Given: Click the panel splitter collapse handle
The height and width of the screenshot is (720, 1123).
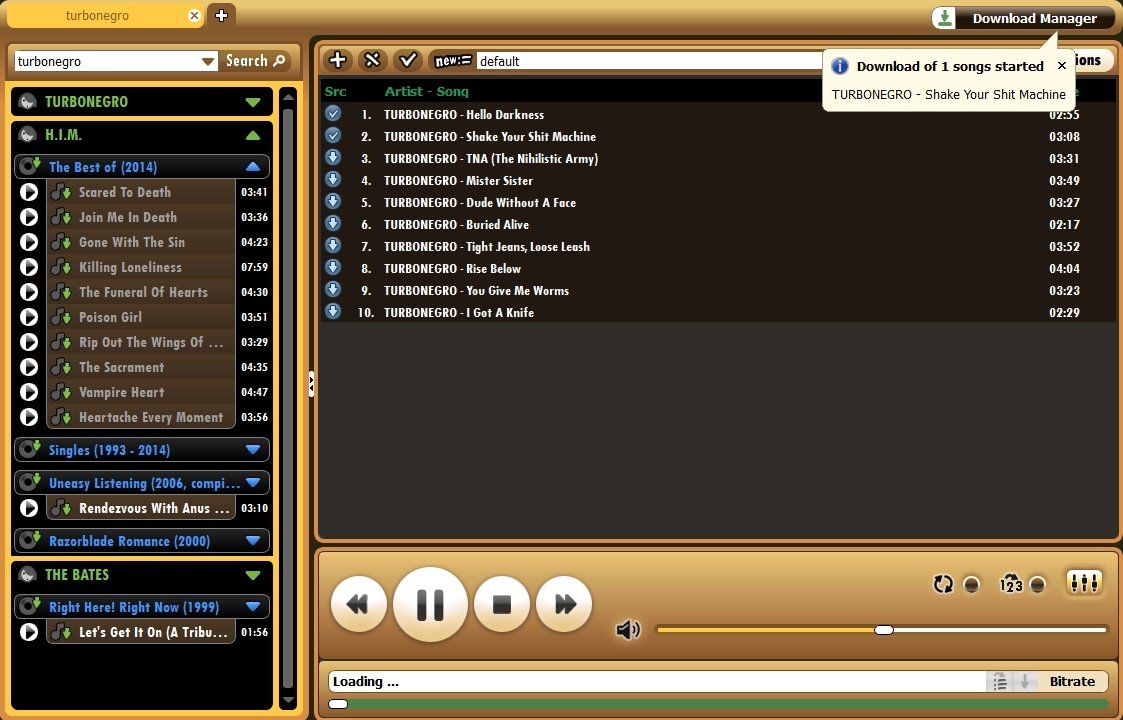Looking at the screenshot, I should coord(311,384).
